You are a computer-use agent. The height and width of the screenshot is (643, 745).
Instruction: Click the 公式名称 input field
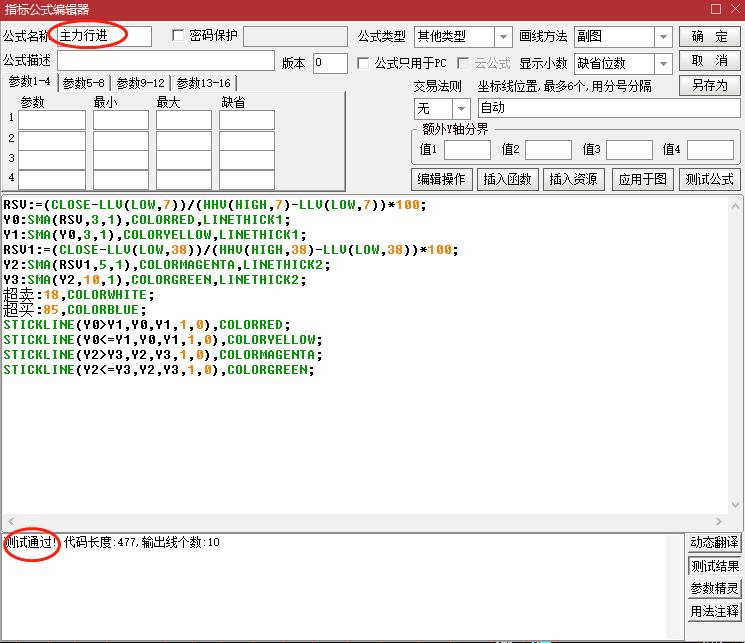coord(104,36)
